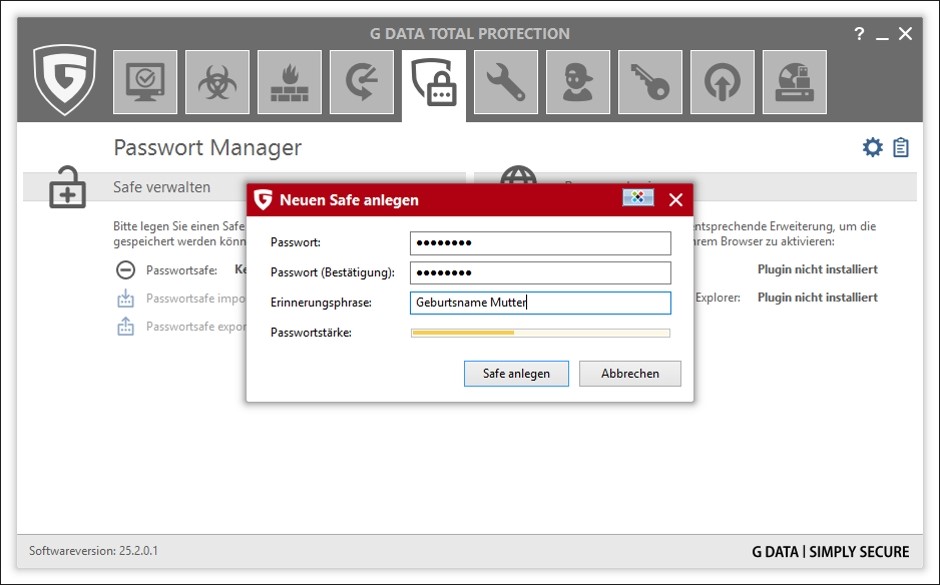The height and width of the screenshot is (585, 940).
Task: Open help via question mark icon
Action: (860, 34)
